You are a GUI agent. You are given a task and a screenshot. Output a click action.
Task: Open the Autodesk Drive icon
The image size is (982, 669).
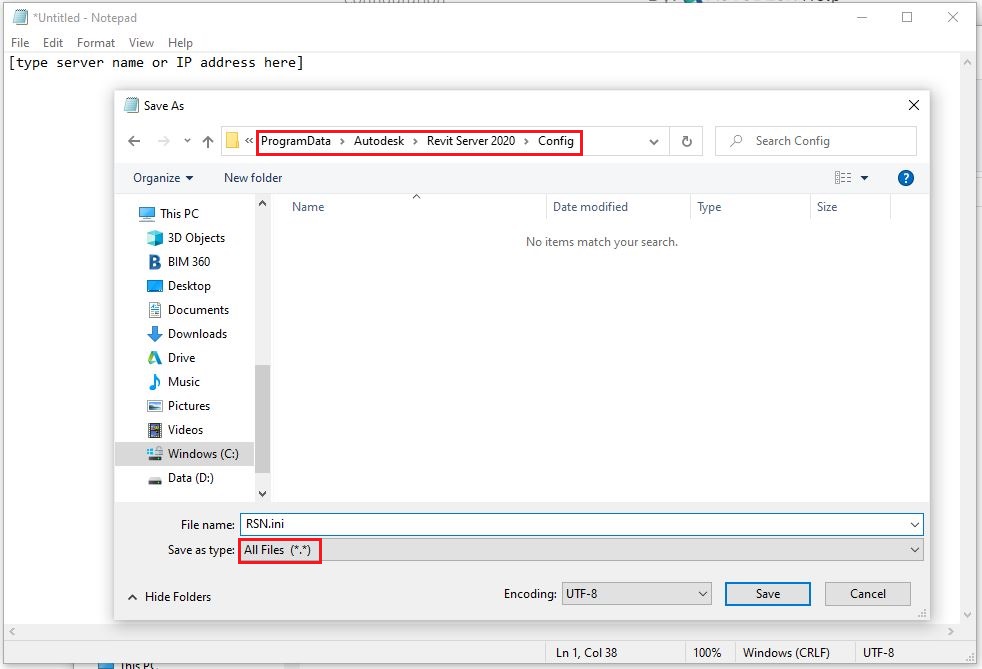[154, 358]
